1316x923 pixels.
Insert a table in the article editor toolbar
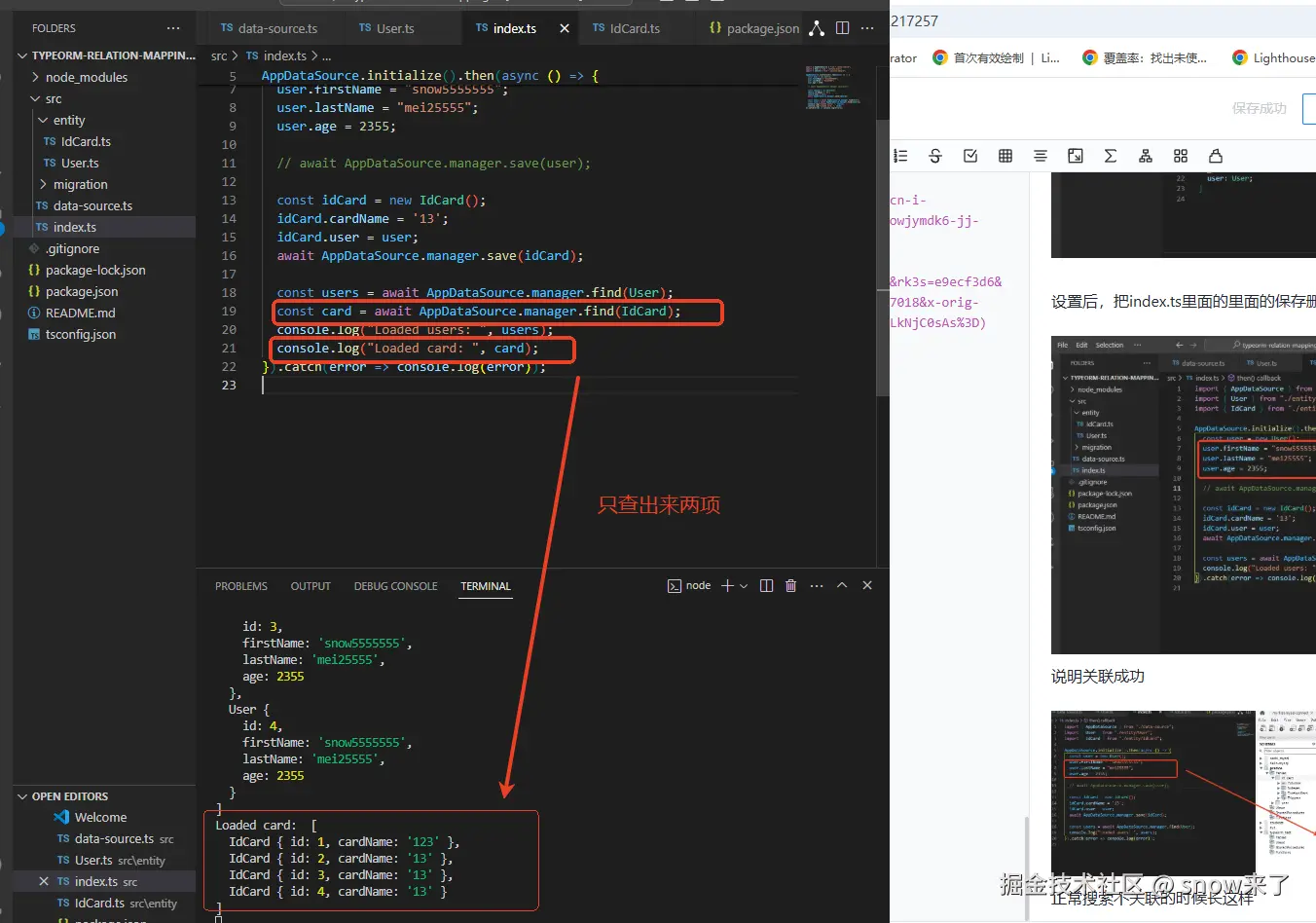click(1005, 156)
